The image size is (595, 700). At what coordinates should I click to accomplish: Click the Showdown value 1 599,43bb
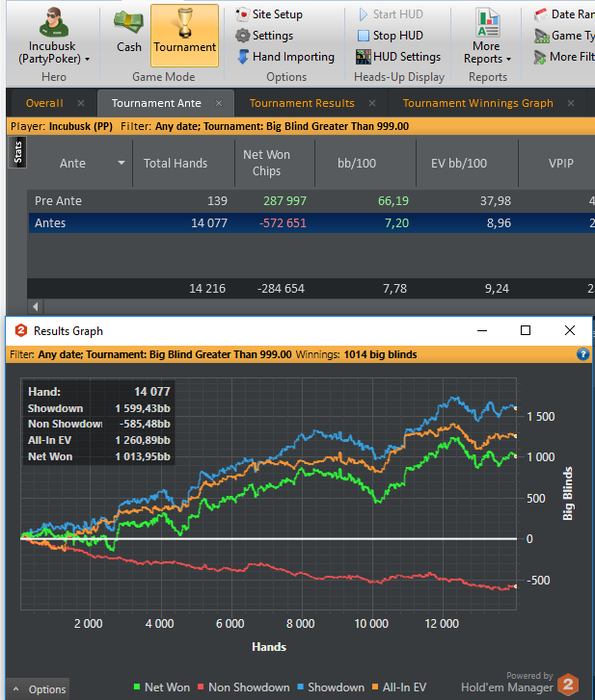(x=142, y=408)
